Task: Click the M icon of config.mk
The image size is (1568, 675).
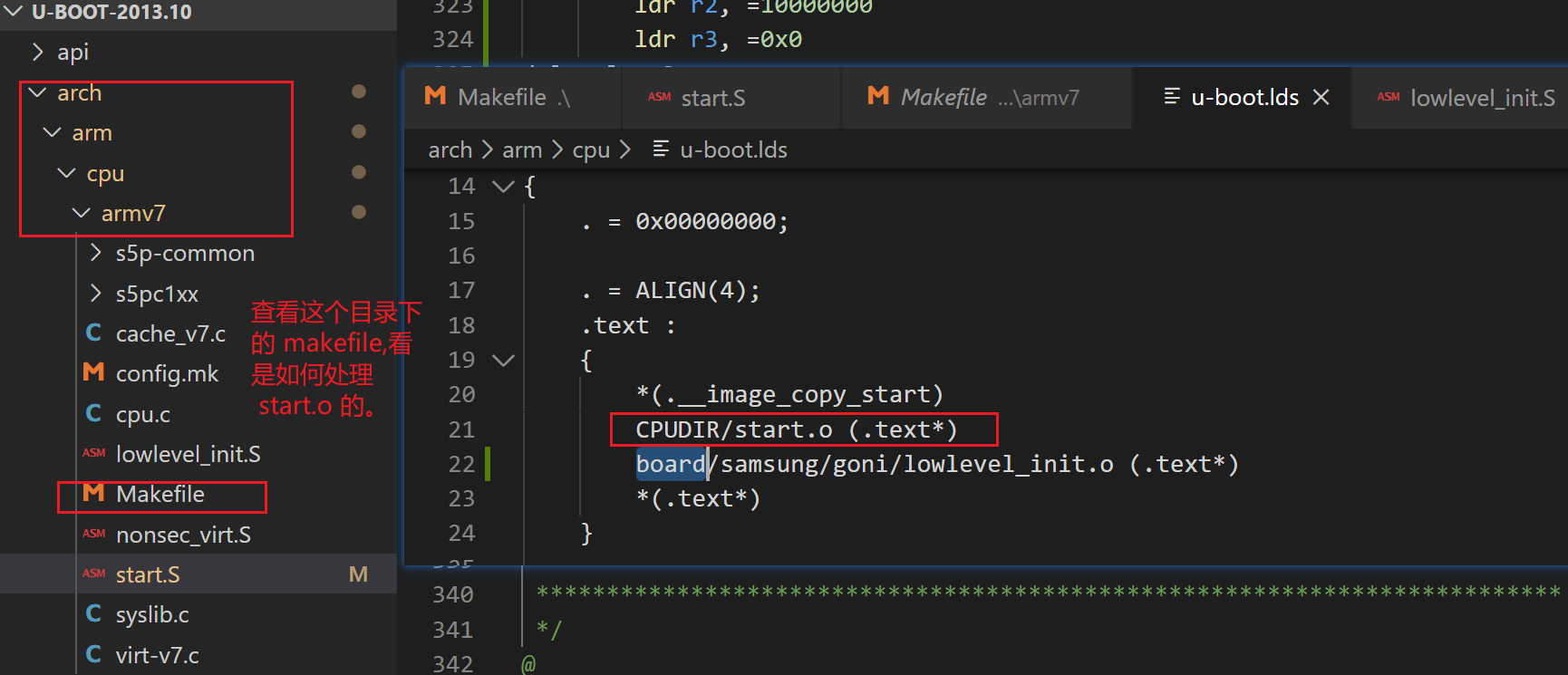Action: (x=93, y=371)
